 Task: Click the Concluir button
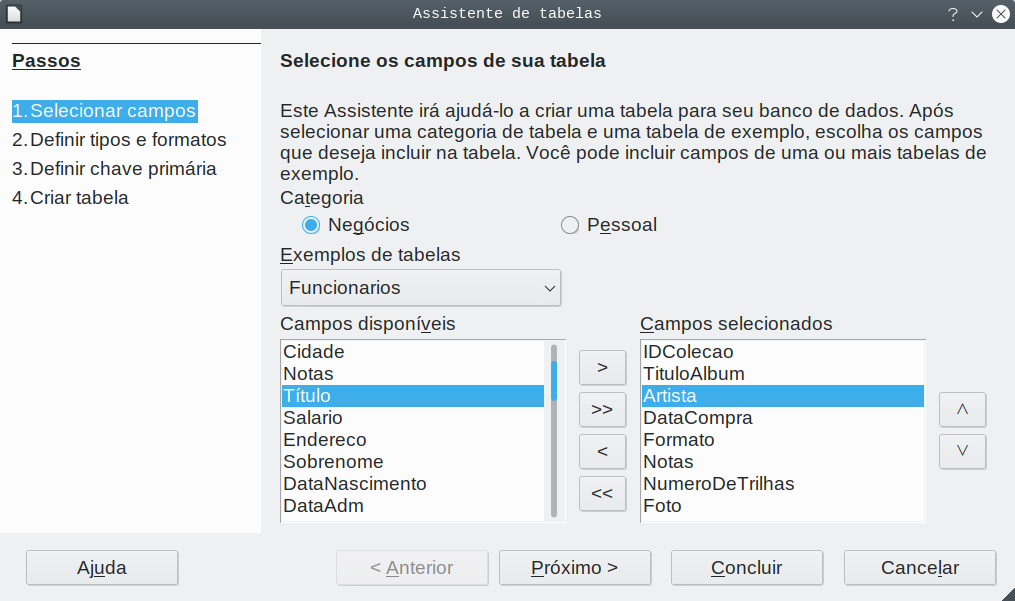coord(747,568)
